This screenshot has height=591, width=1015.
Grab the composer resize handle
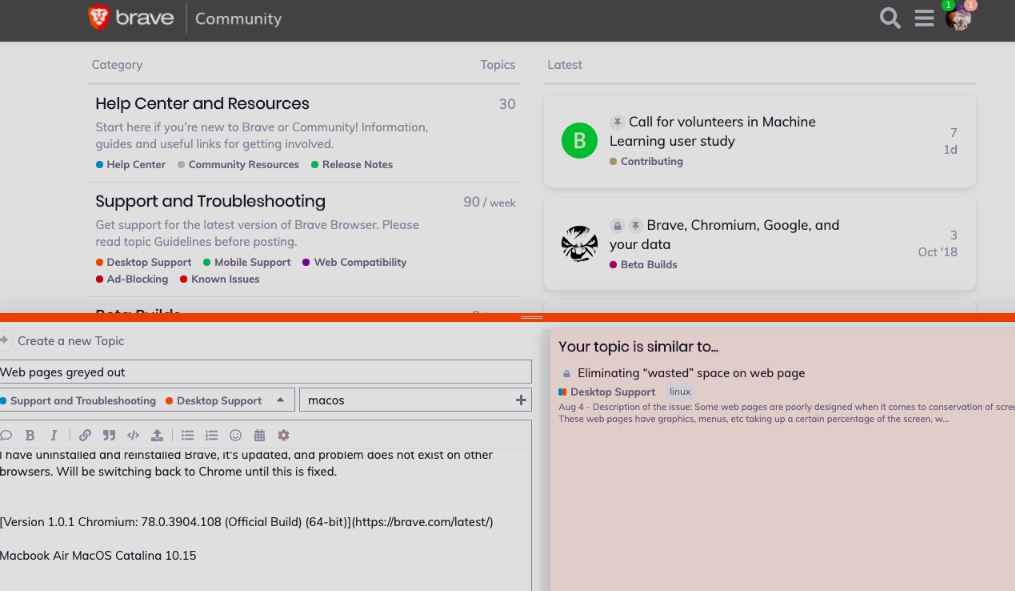(531, 317)
